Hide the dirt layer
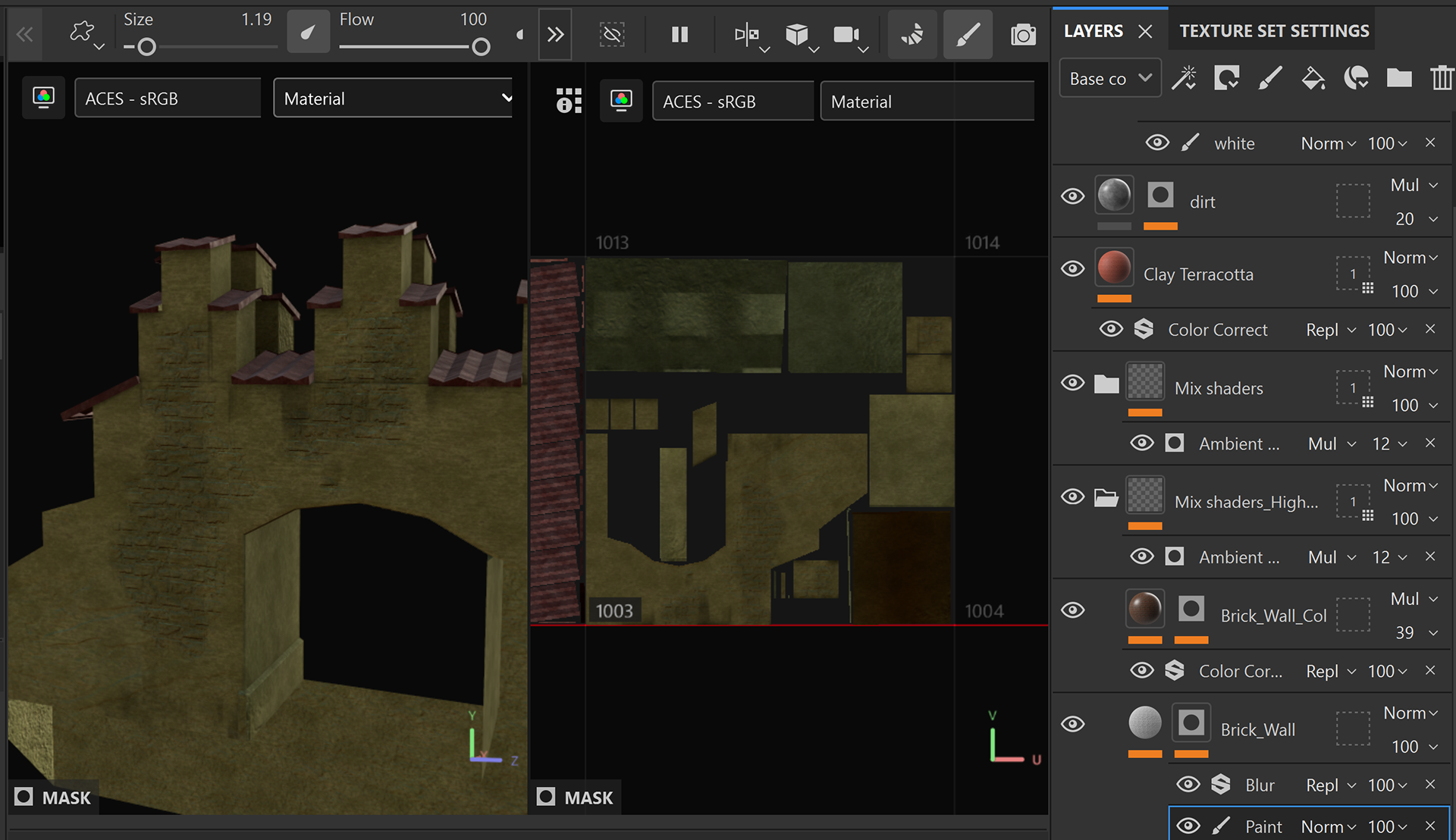Image resolution: width=1456 pixels, height=840 pixels. click(1072, 197)
